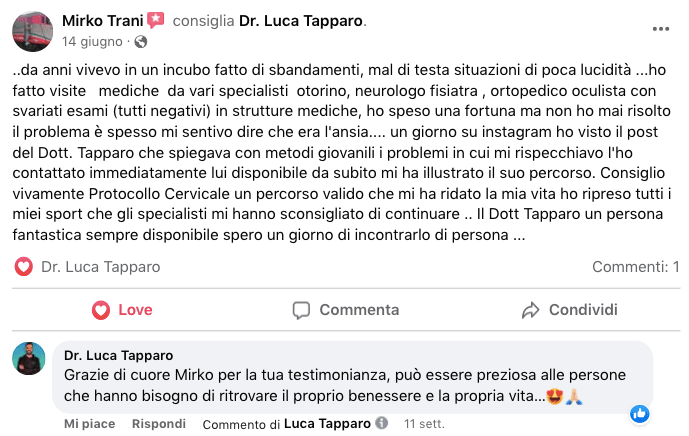Click the 11 sett. comment timestamp
Image resolution: width=689 pixels, height=436 pixels.
pos(424,424)
